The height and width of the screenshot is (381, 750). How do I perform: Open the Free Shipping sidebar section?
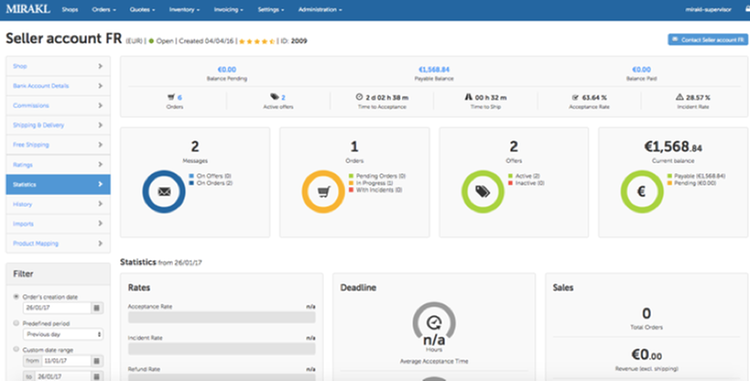pyautogui.click(x=58, y=144)
